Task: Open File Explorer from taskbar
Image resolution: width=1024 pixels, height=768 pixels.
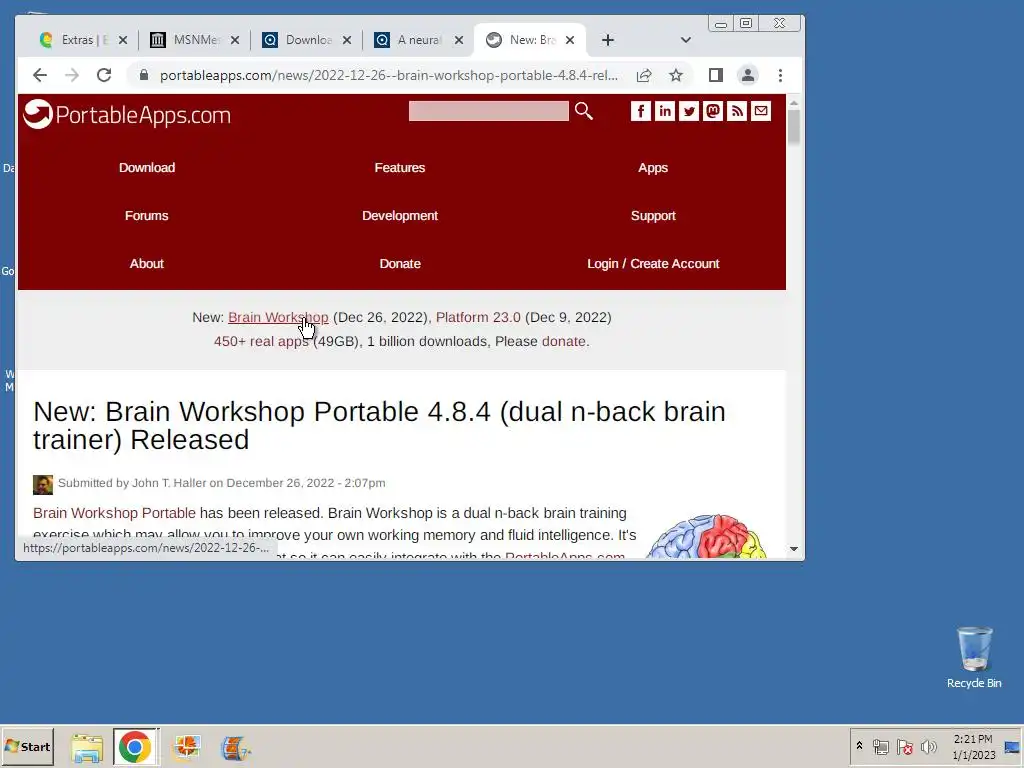Action: click(x=87, y=747)
